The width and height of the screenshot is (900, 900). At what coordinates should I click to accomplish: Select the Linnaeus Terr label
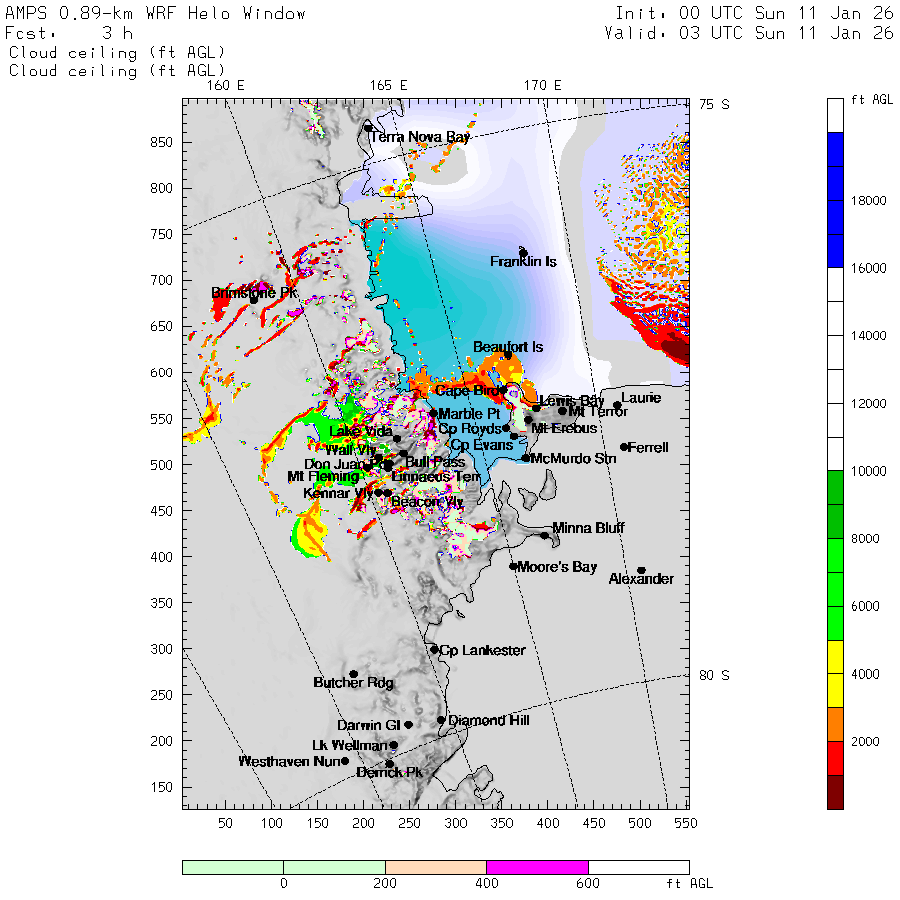(436, 477)
